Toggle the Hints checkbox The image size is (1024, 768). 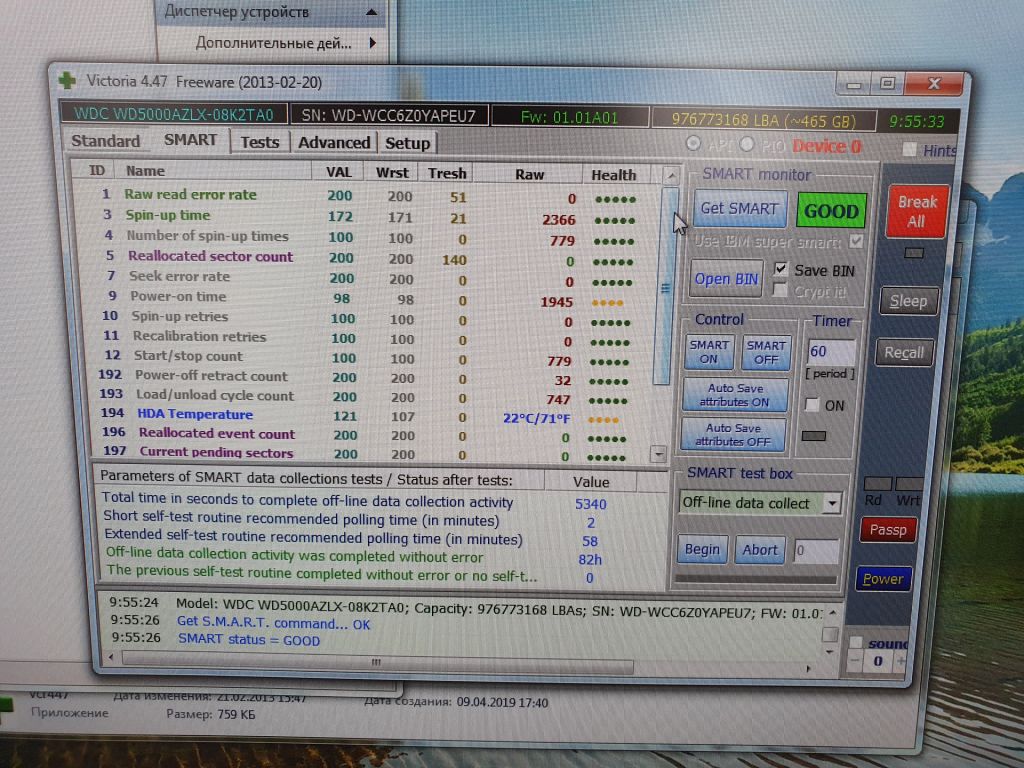(x=909, y=149)
